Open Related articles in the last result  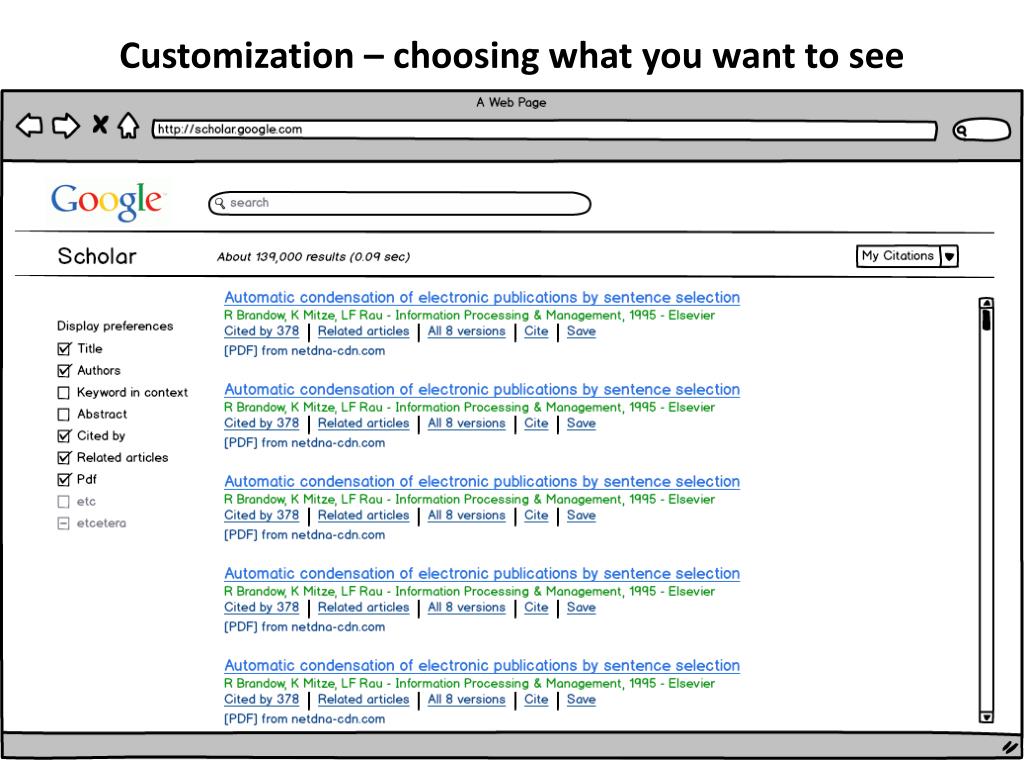tap(363, 699)
